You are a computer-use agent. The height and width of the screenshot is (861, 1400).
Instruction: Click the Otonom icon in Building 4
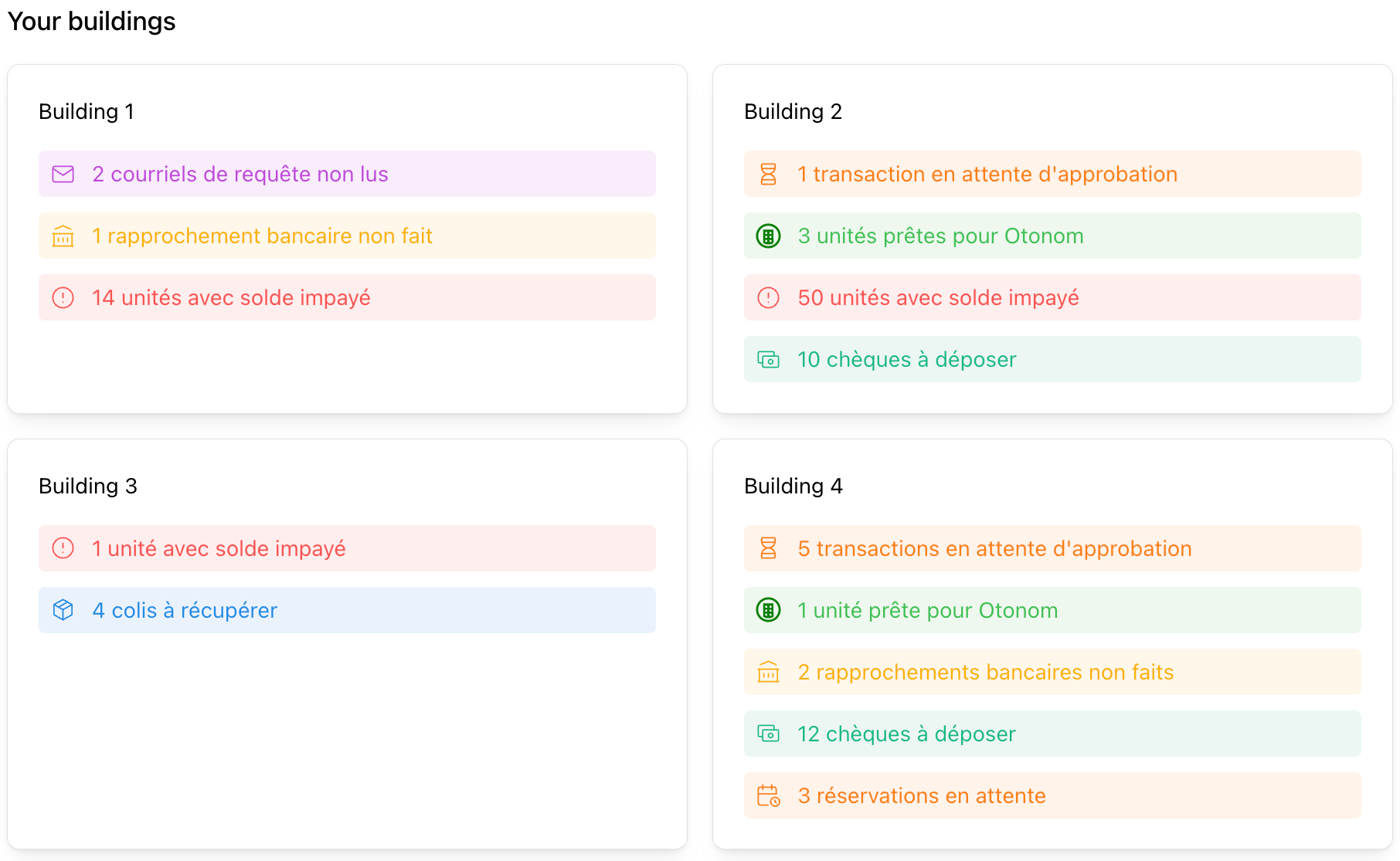coord(768,610)
